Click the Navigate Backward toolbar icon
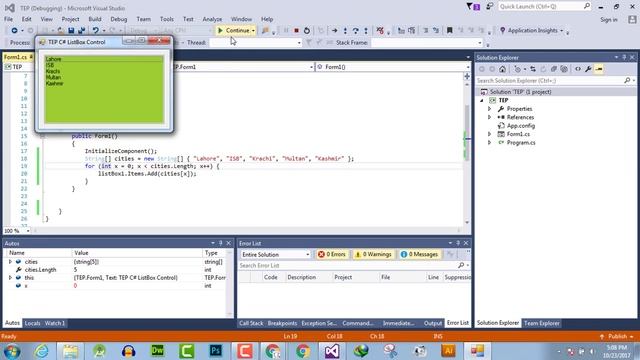 [14, 31]
